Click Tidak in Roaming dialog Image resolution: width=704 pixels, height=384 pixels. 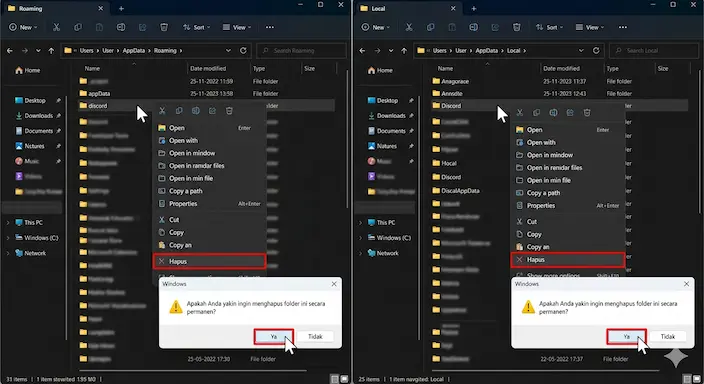(x=315, y=336)
